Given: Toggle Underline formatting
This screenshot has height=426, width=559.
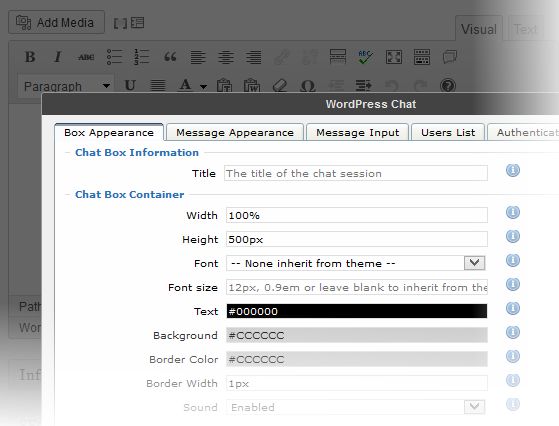Looking at the screenshot, I should tap(130, 86).
